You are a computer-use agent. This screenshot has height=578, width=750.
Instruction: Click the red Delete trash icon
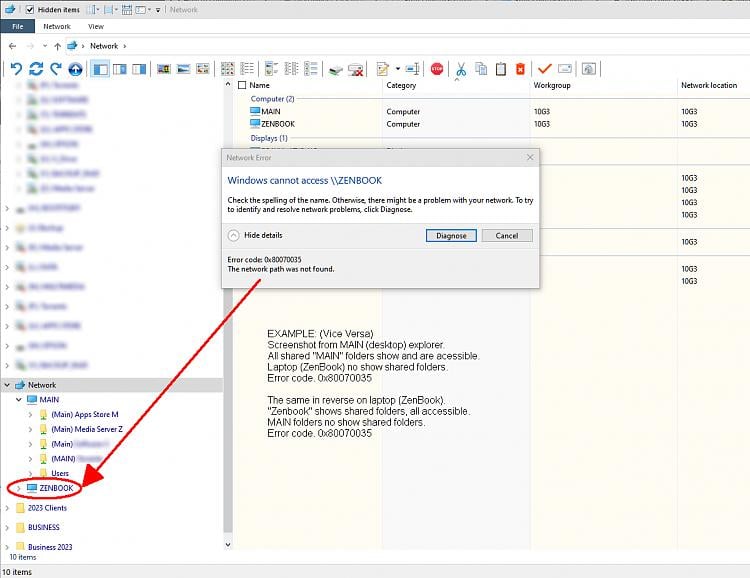[x=520, y=69]
